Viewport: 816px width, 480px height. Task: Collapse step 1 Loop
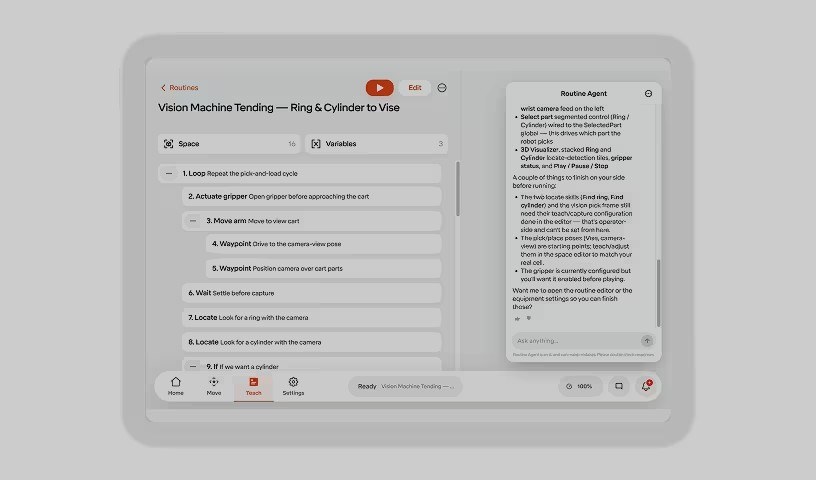point(169,173)
